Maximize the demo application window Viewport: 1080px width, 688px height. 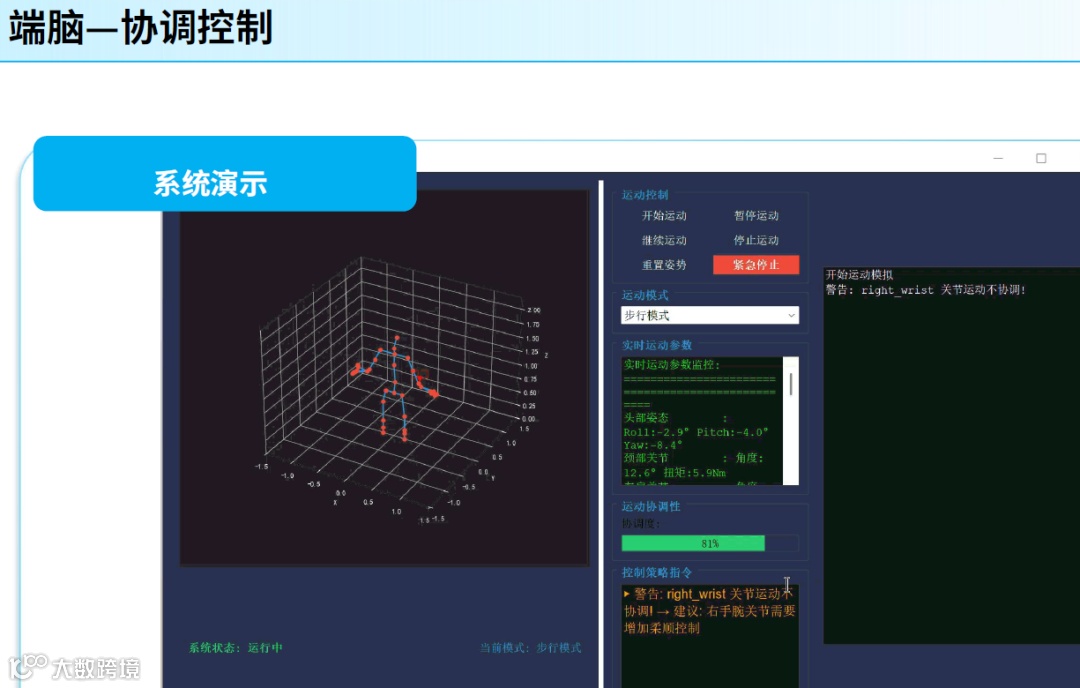click(x=1041, y=158)
